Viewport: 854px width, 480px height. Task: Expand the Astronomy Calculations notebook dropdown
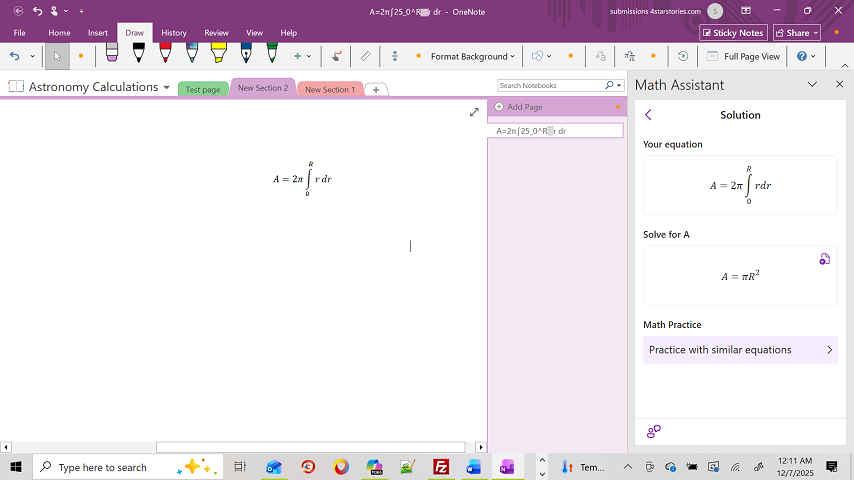[x=166, y=88]
